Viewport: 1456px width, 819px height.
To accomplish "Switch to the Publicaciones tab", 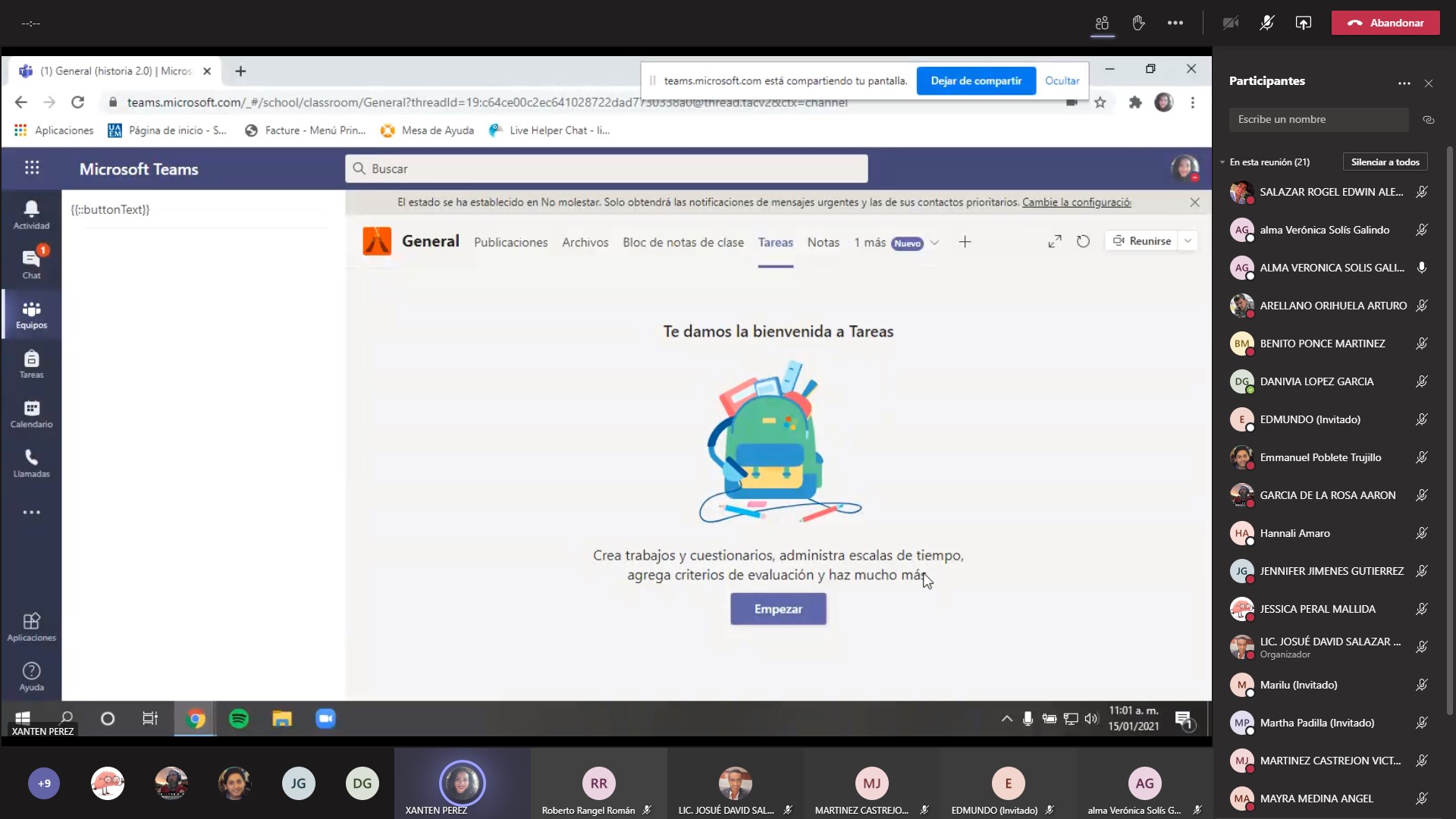I will pos(510,243).
